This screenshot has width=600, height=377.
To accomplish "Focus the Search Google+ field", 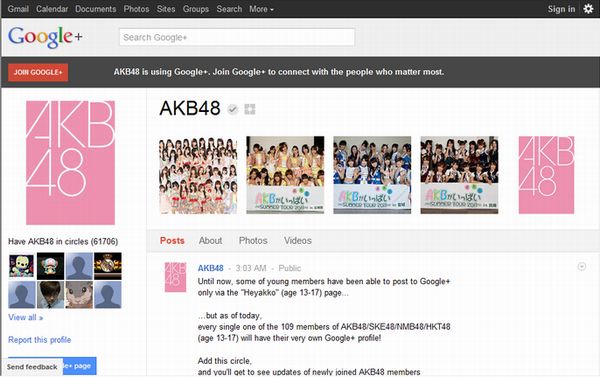I will [237, 38].
